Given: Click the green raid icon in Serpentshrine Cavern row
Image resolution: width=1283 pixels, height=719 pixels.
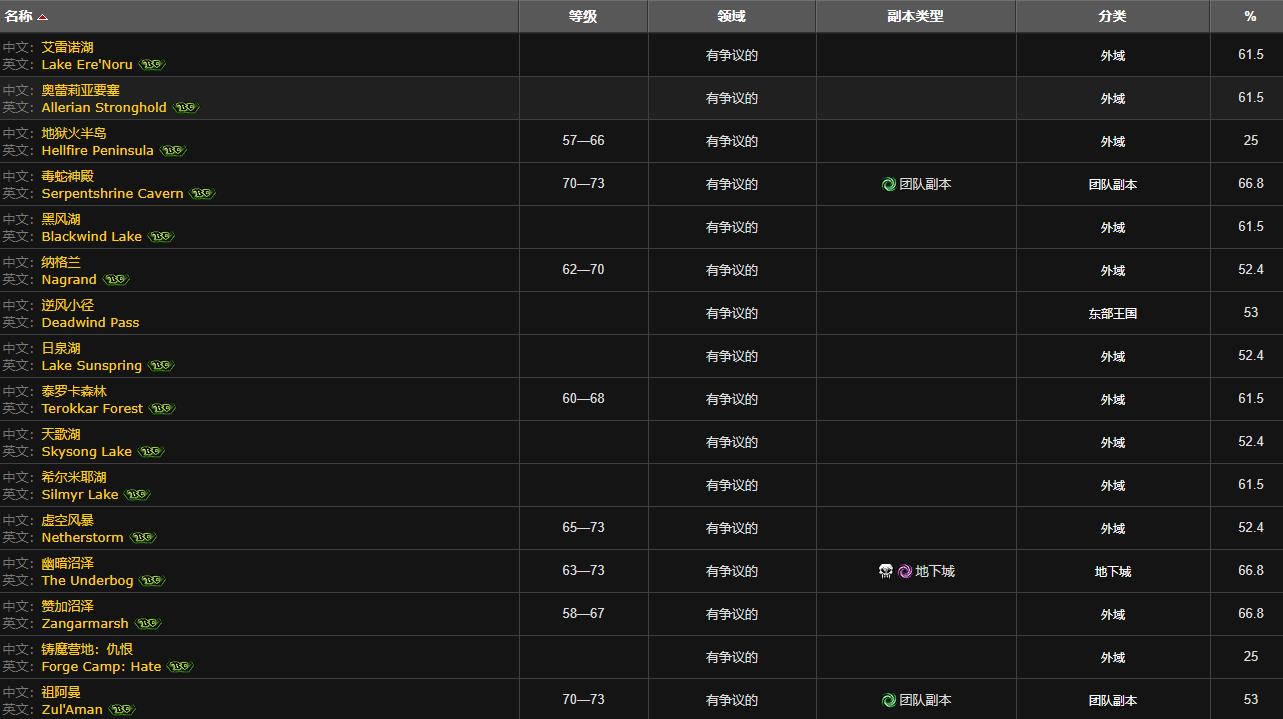Looking at the screenshot, I should click(888, 185).
